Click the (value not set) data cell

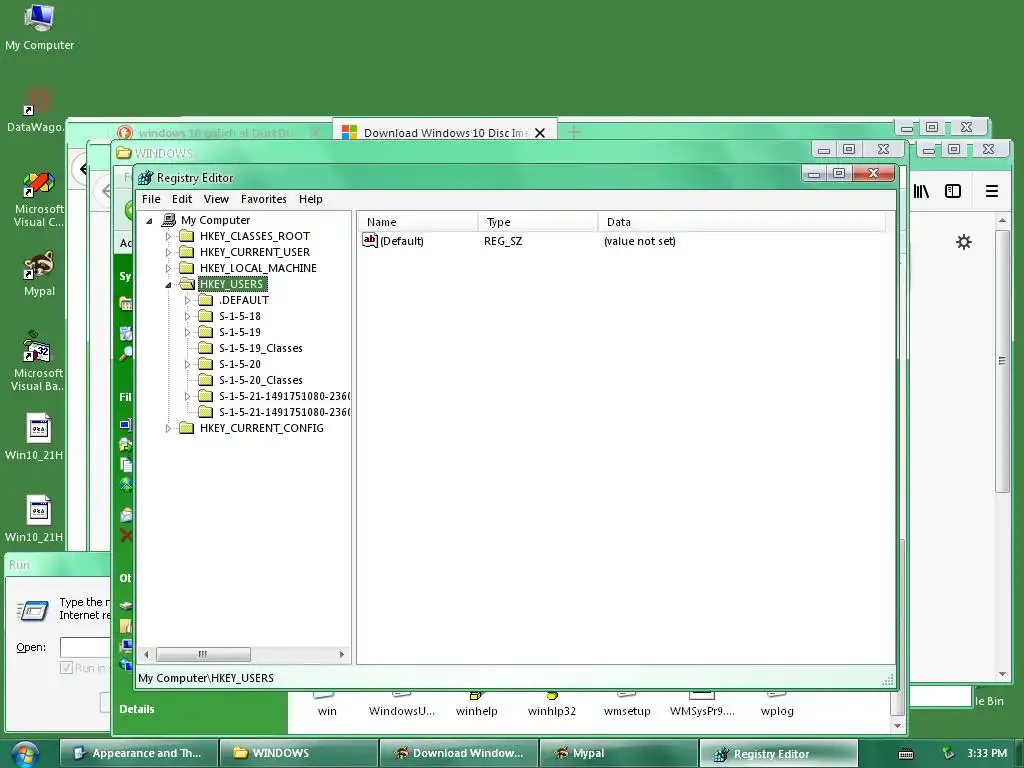coord(640,241)
